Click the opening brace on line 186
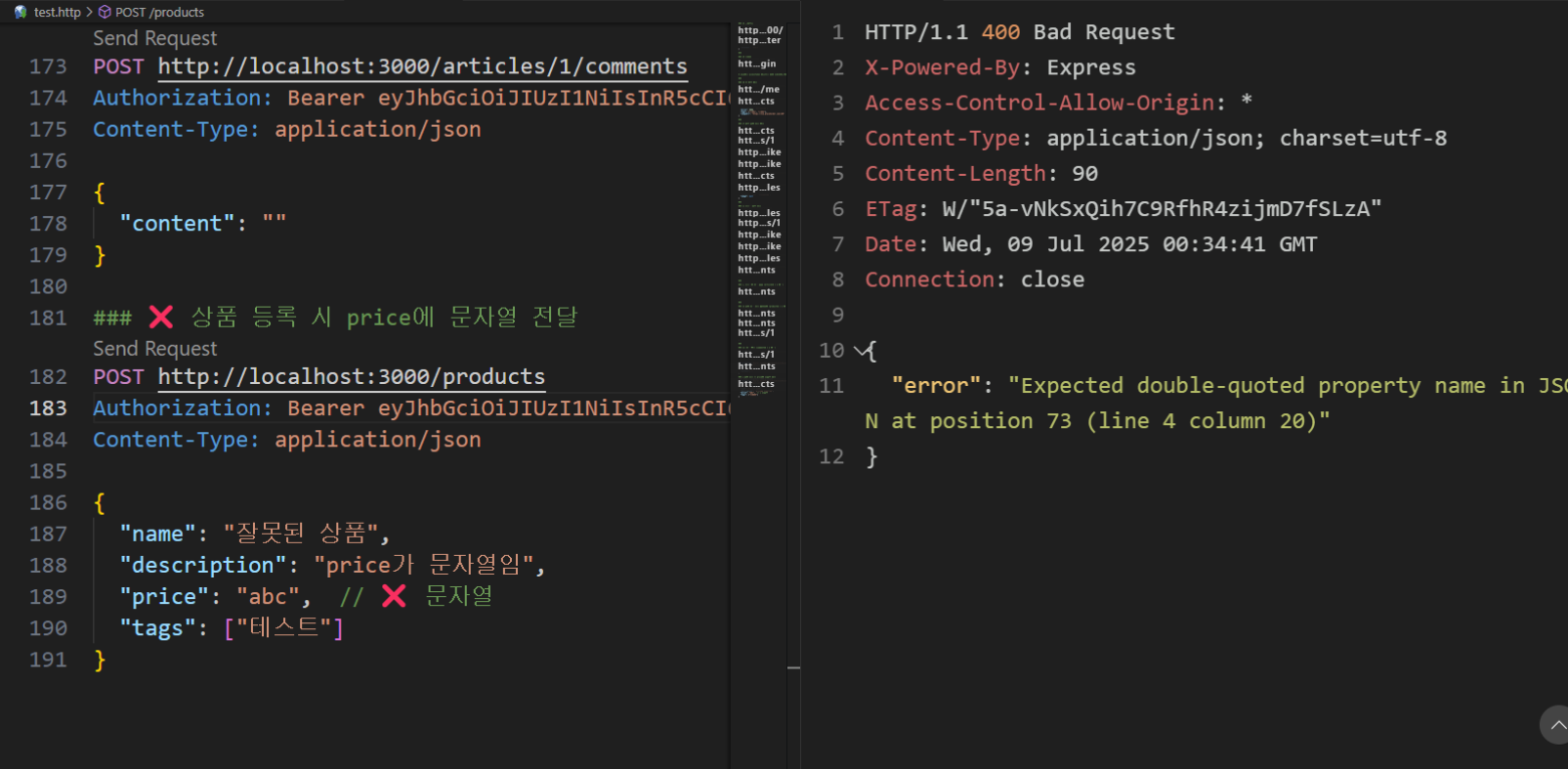This screenshot has height=769, width=1568. 100,503
